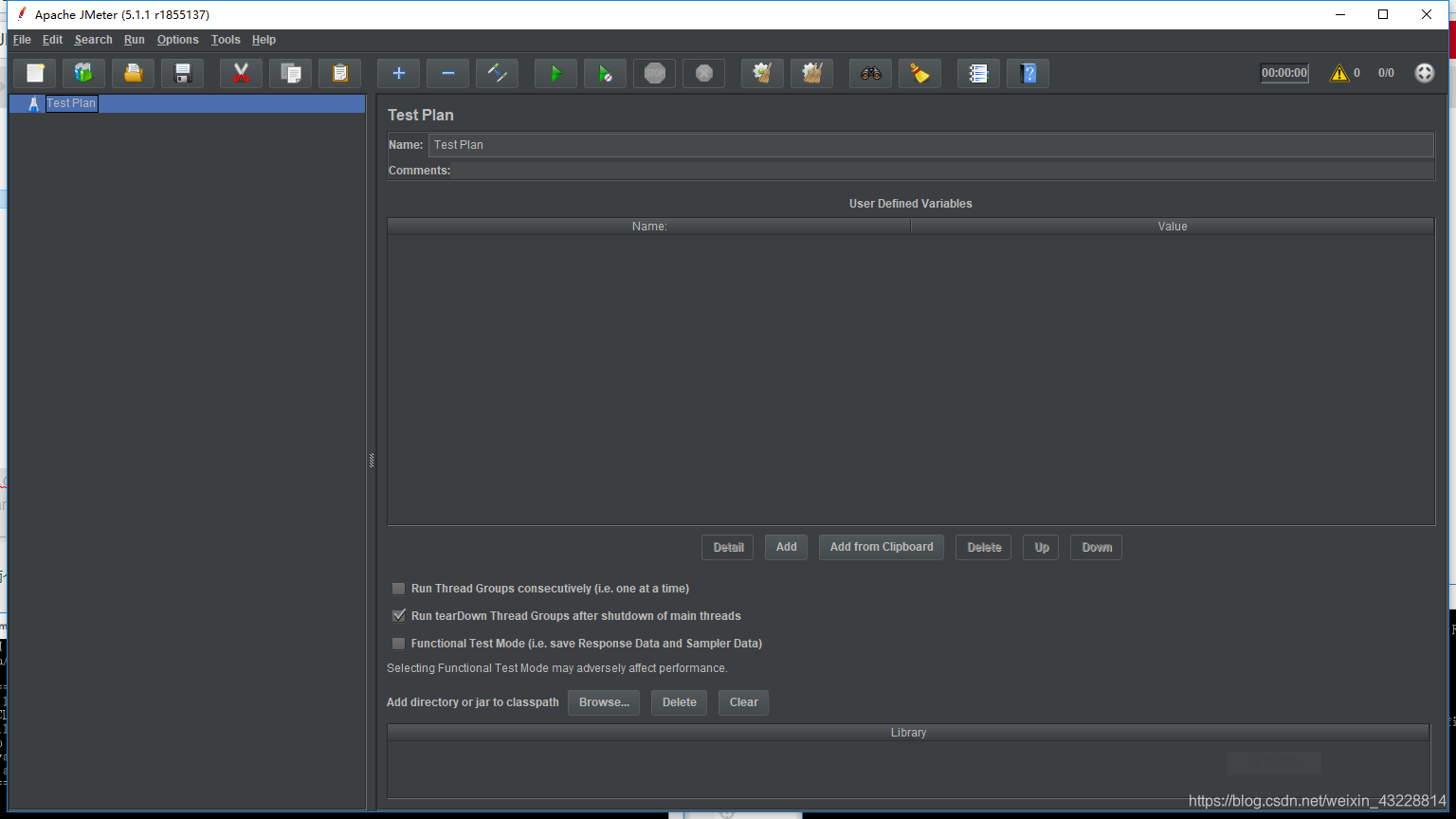Click the Library column header

pos(908,733)
